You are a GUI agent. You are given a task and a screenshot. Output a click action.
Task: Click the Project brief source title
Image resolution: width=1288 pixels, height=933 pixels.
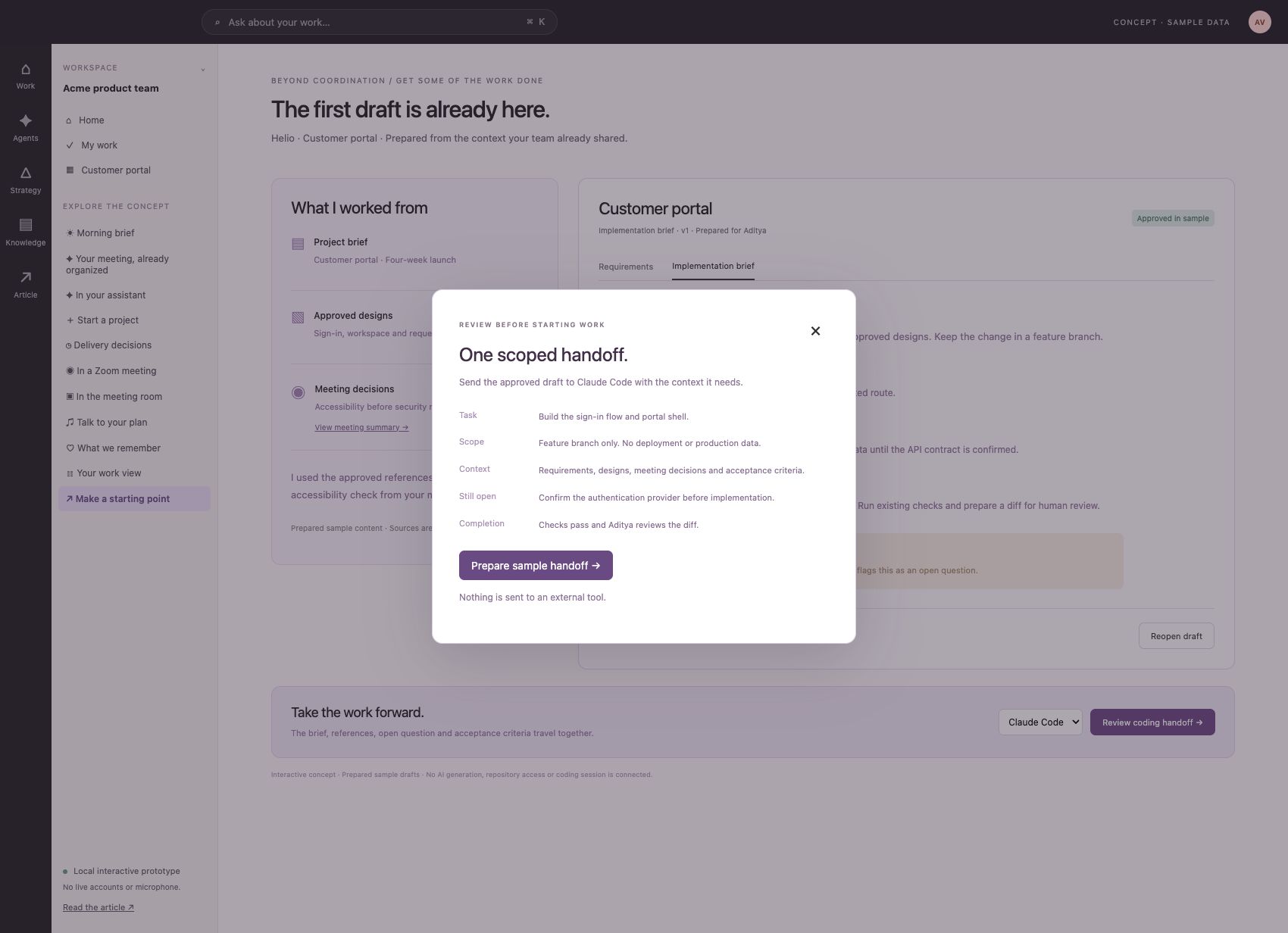(340, 242)
